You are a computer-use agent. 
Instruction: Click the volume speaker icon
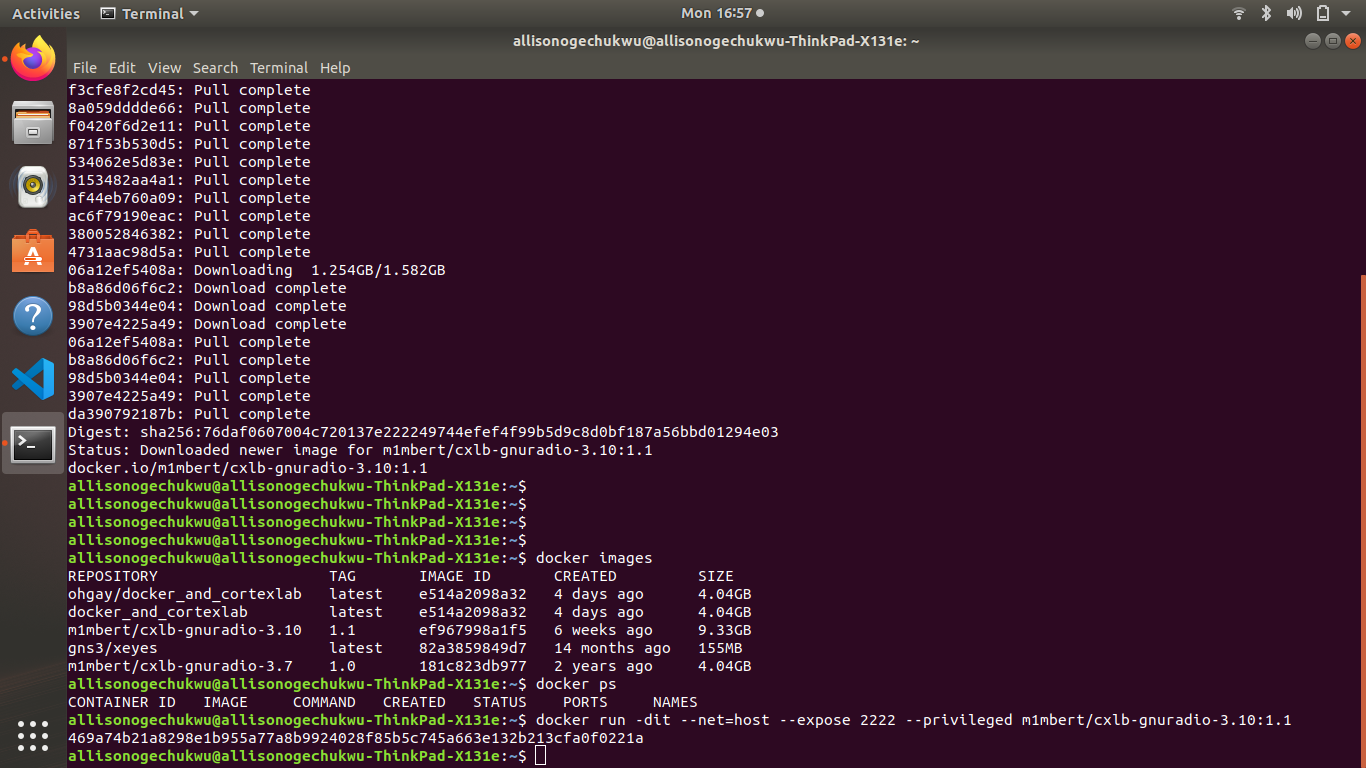click(x=1294, y=14)
